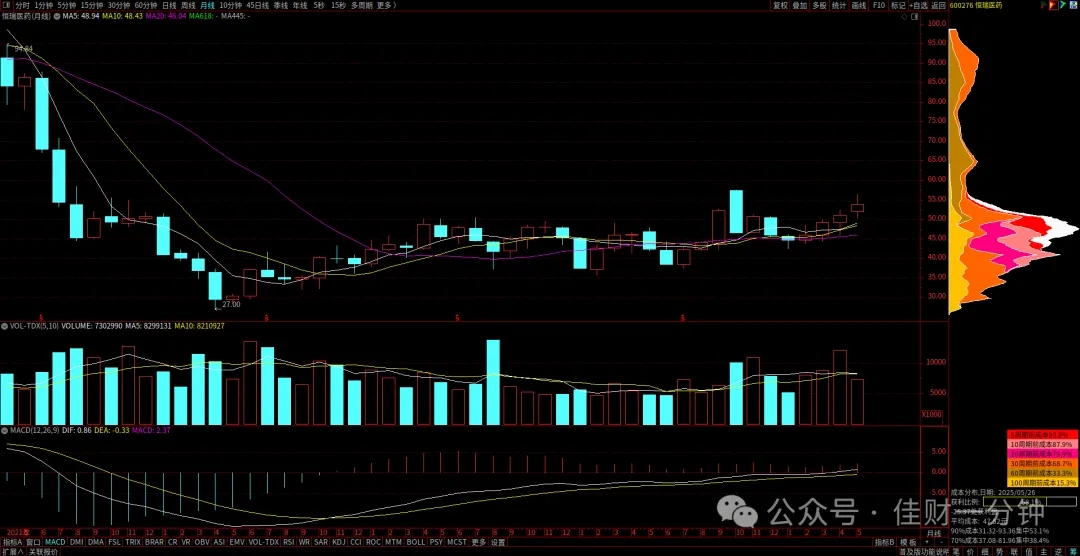Click the diamond icon below 标记
The height and width of the screenshot is (556, 1080).
(904, 17)
